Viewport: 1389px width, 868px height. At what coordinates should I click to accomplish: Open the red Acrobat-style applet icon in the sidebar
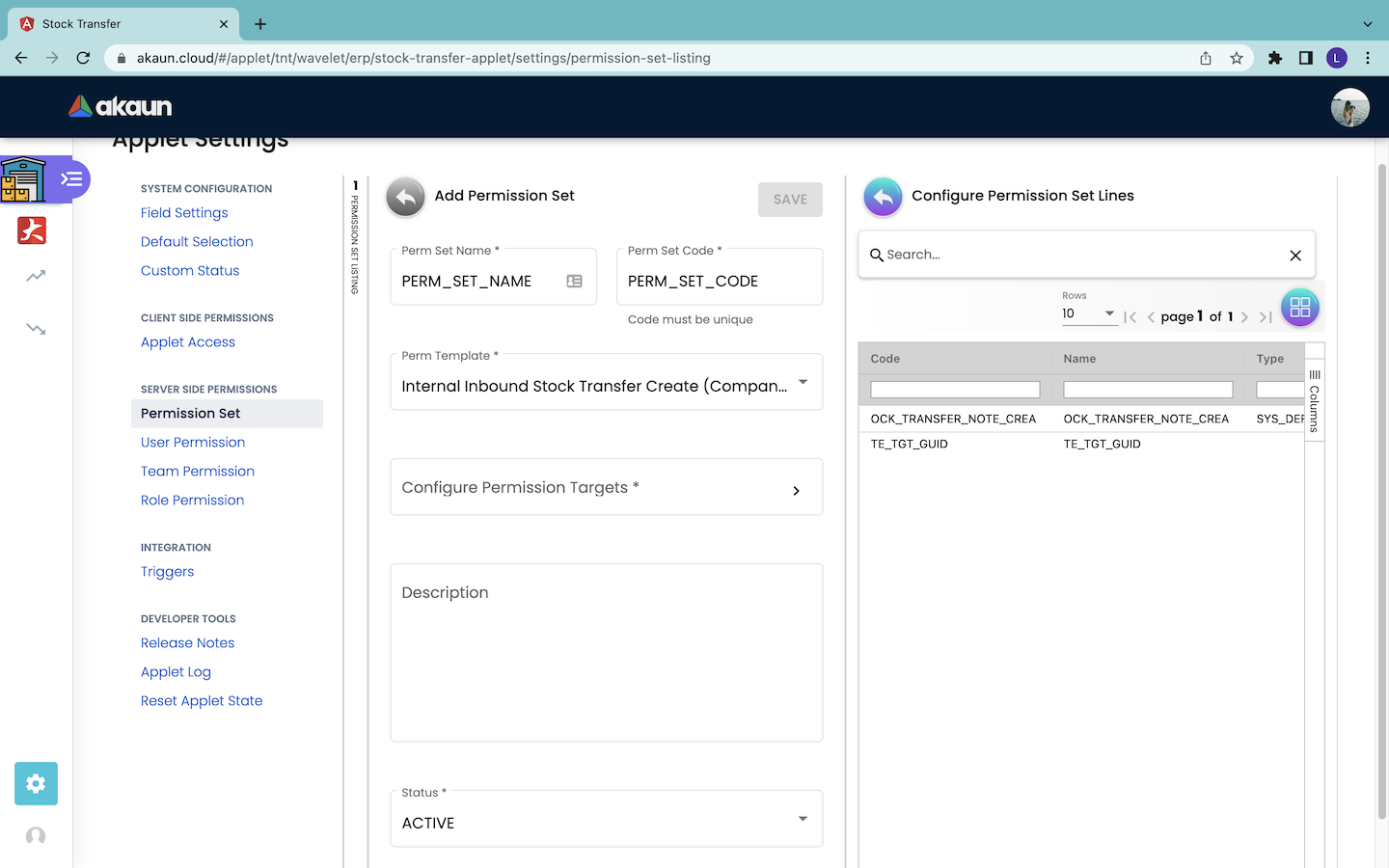point(32,231)
